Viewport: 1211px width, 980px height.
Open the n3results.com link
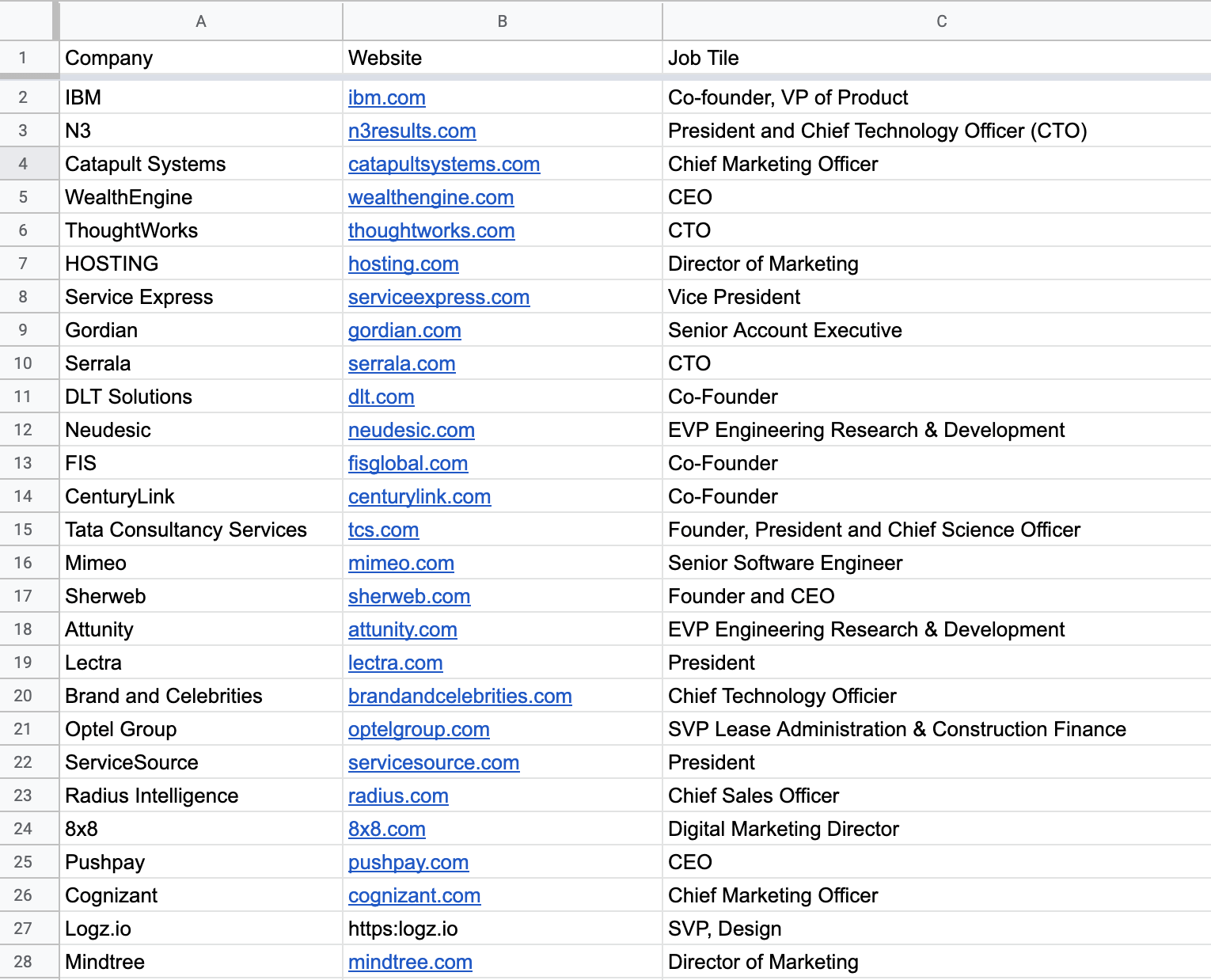412,131
